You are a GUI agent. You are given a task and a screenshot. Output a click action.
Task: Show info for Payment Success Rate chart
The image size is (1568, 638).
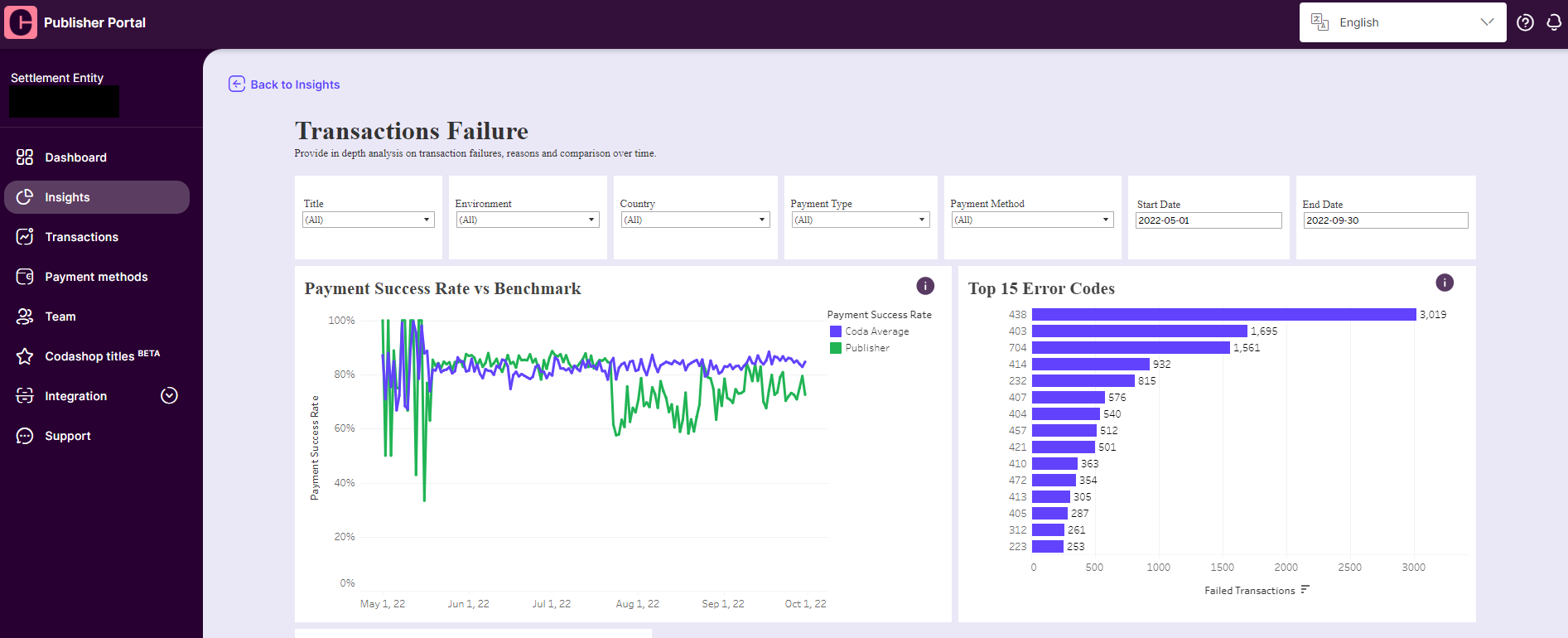click(x=925, y=286)
